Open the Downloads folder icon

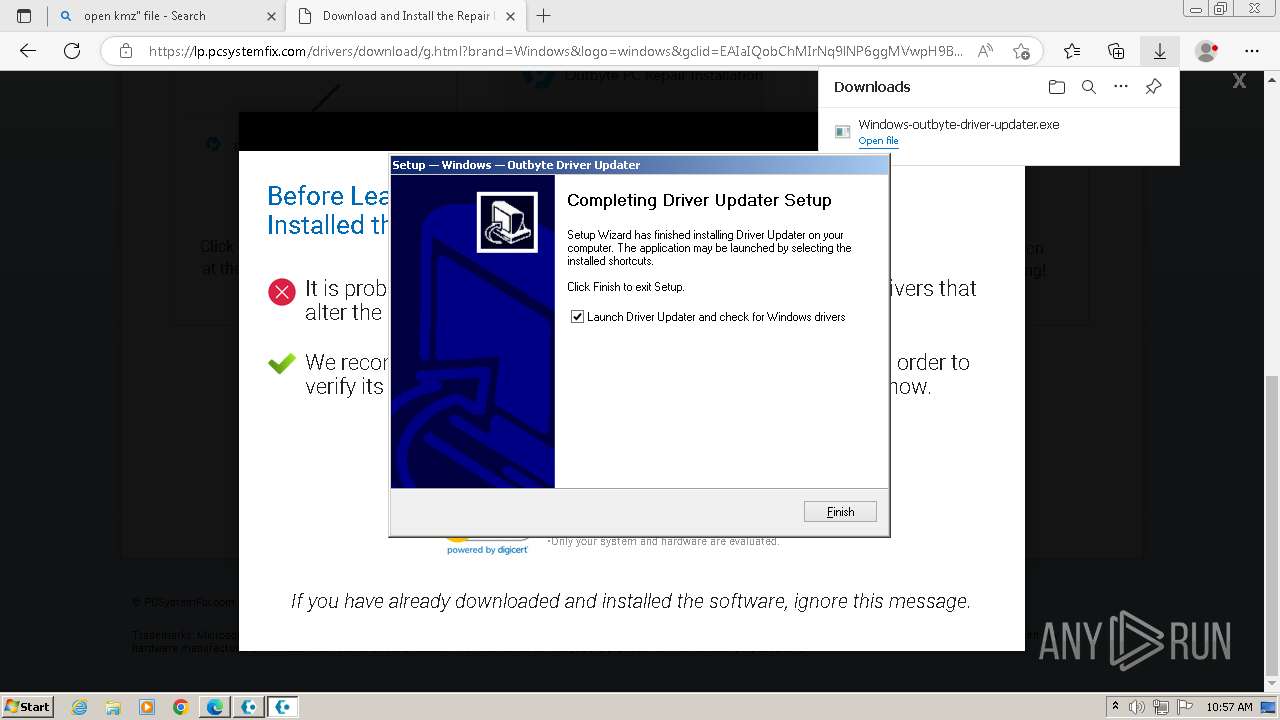click(1057, 87)
